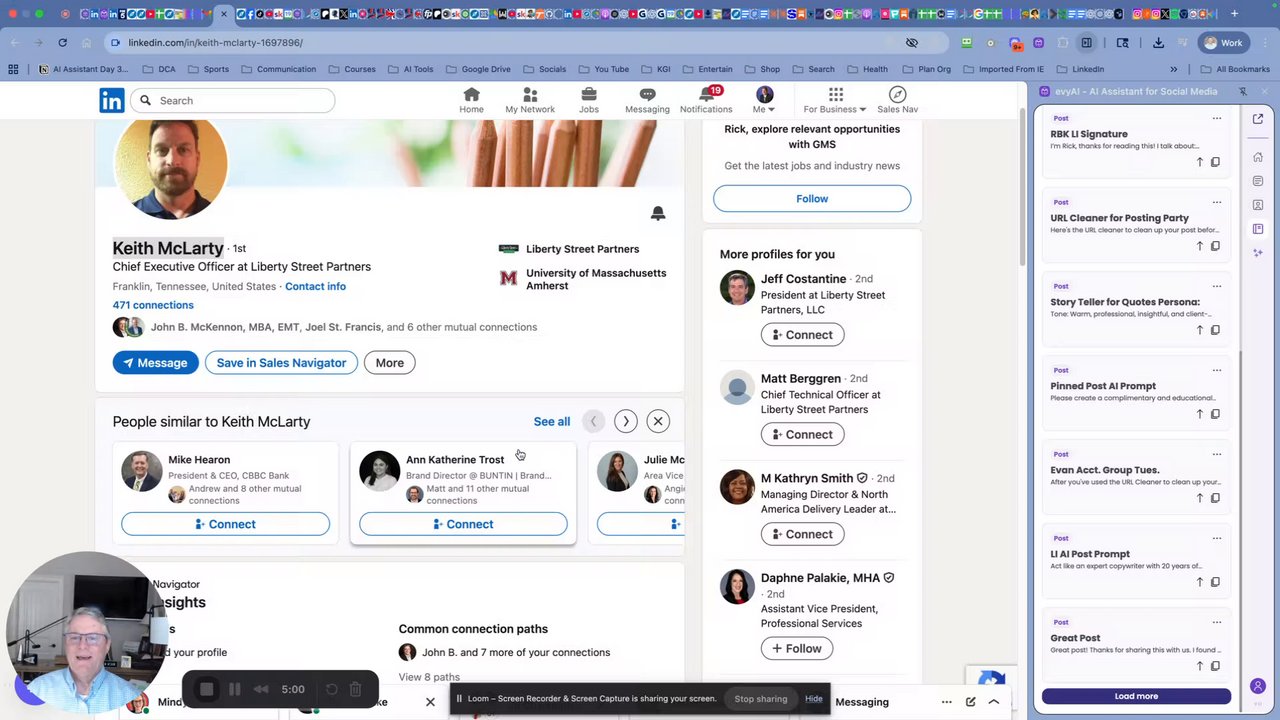This screenshot has width=1280, height=720.
Task: Open evyAI sidebar home icon
Action: [1258, 157]
